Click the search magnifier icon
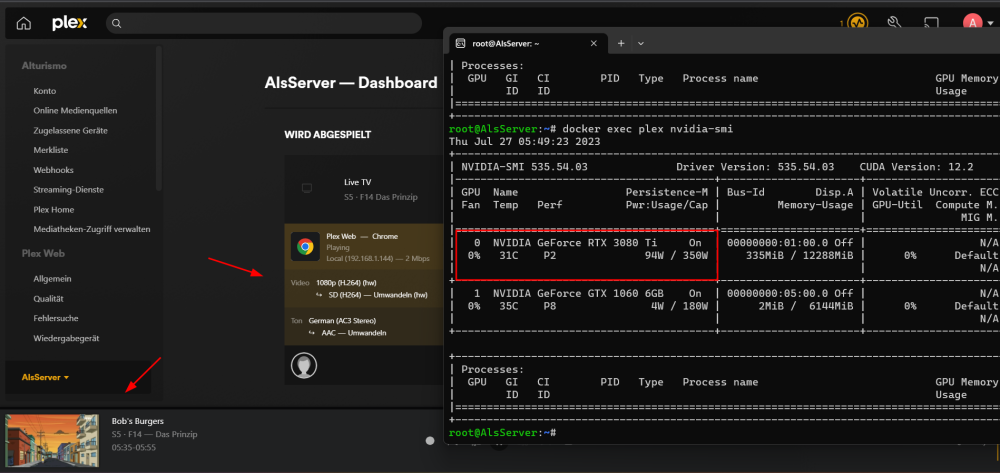This screenshot has width=1000, height=473. [x=117, y=24]
